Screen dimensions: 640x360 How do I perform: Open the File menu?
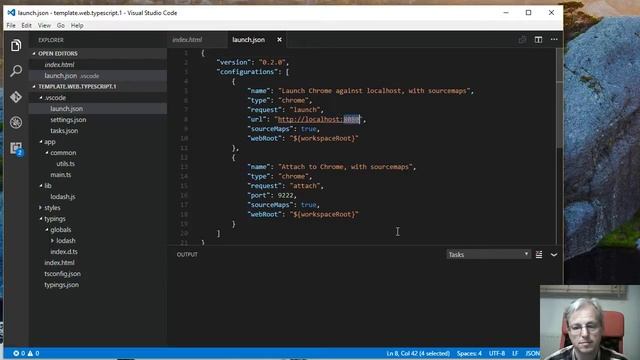click(x=11, y=25)
